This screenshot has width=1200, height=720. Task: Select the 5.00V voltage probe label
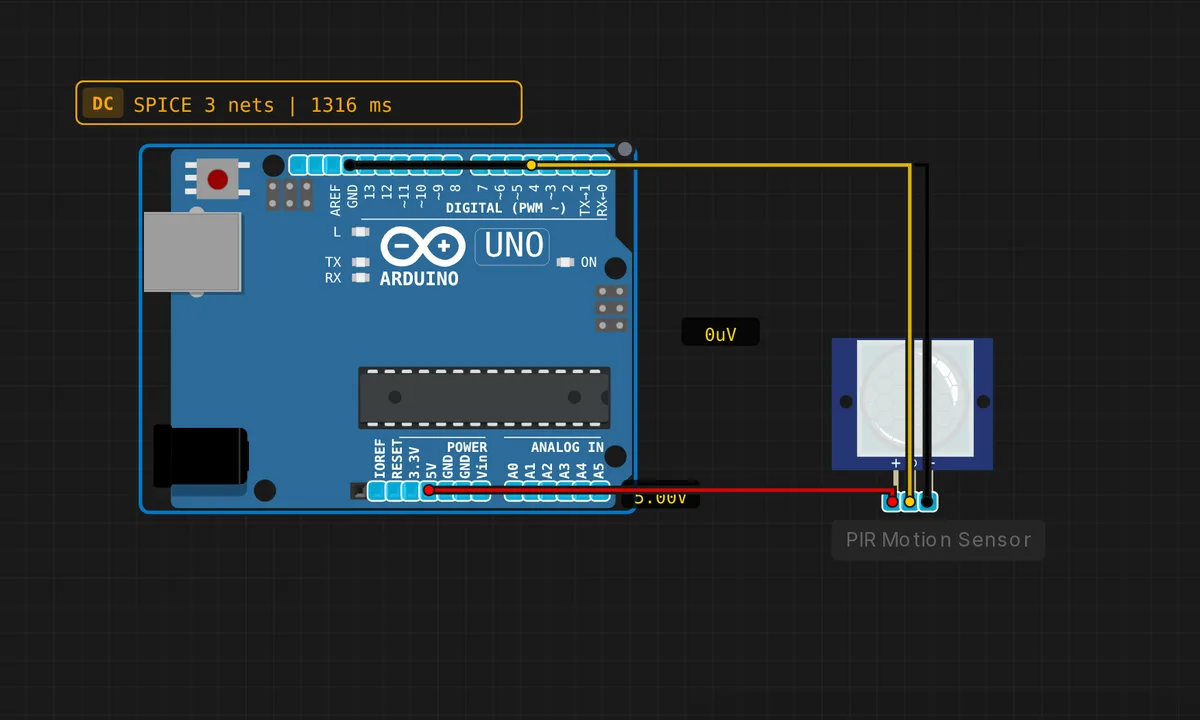(660, 497)
